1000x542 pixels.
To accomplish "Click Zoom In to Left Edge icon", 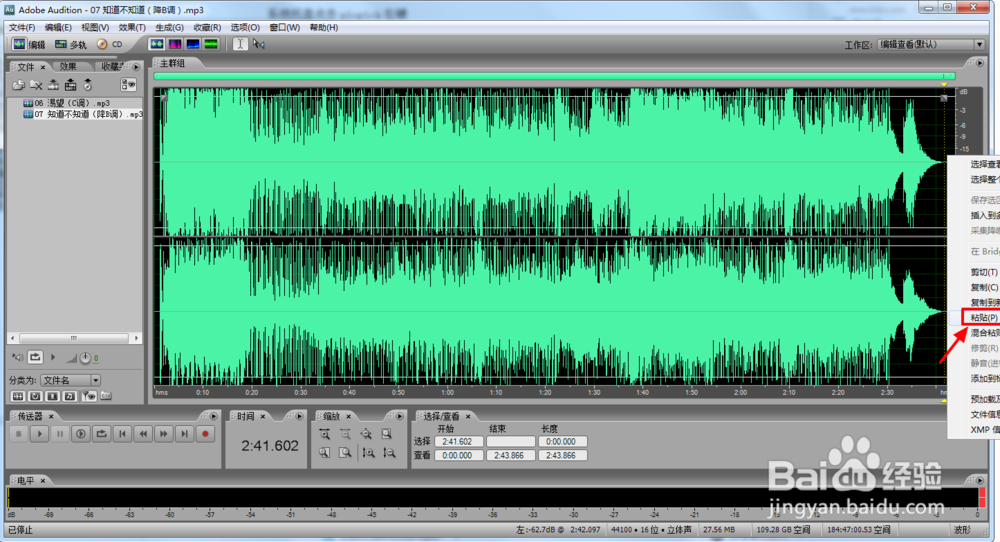I will (x=325, y=453).
